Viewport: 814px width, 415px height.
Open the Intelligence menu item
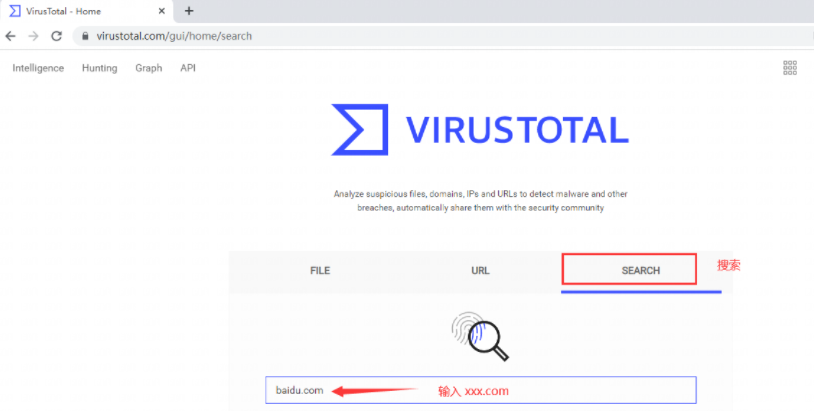38,68
